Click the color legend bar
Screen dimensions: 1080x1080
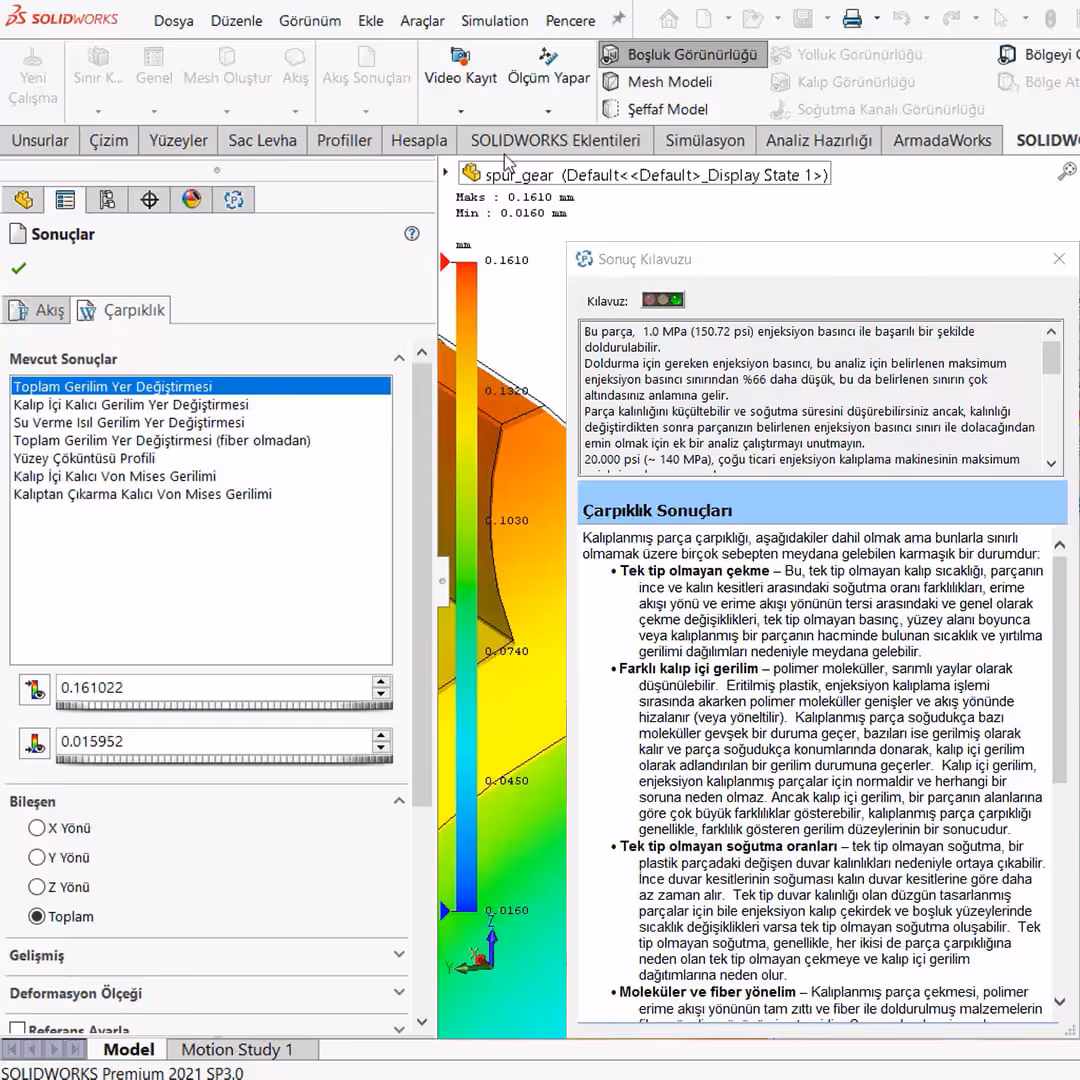pyautogui.click(x=466, y=586)
